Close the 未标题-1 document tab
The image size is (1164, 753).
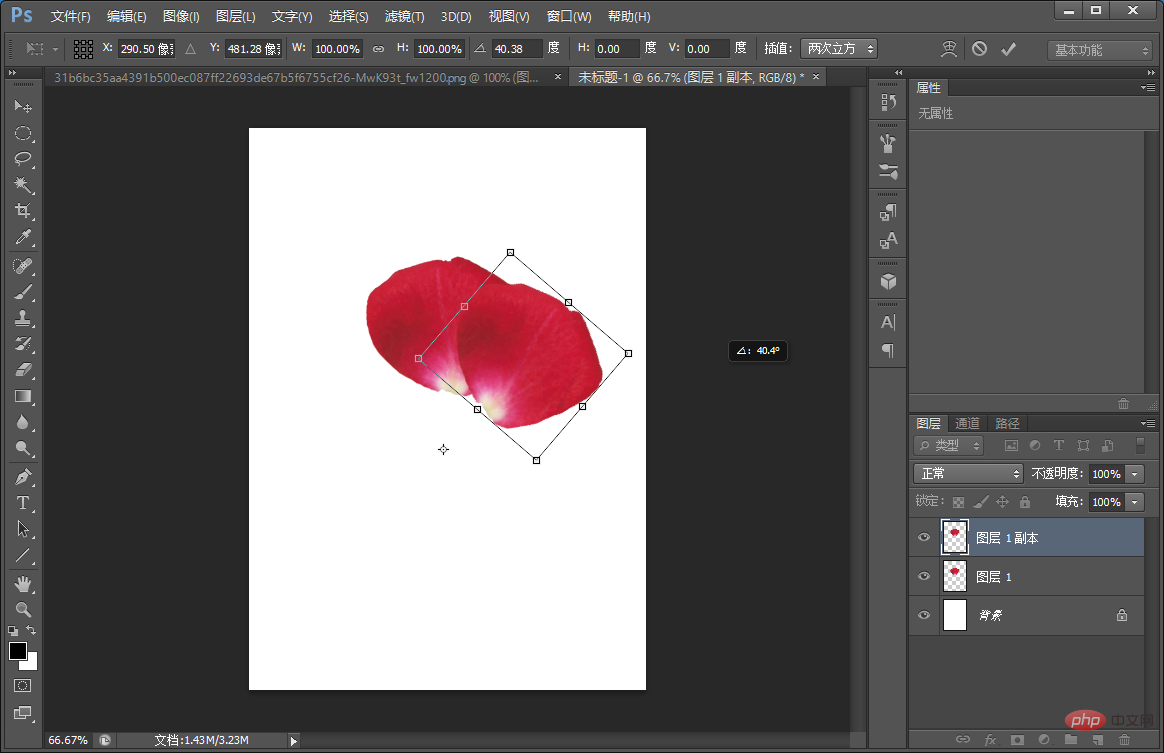coord(816,76)
